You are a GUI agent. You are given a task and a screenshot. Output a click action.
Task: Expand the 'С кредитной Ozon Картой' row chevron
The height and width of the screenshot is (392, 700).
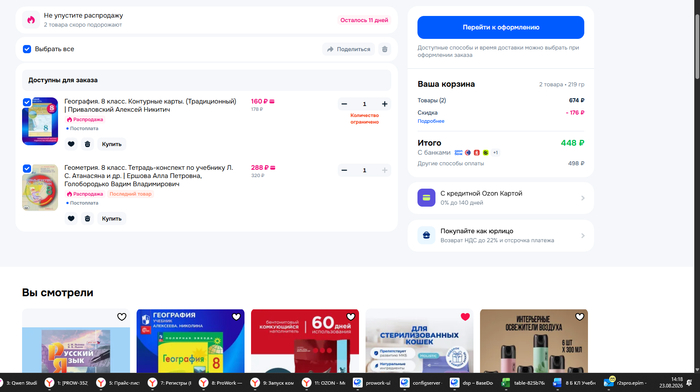pos(583,198)
